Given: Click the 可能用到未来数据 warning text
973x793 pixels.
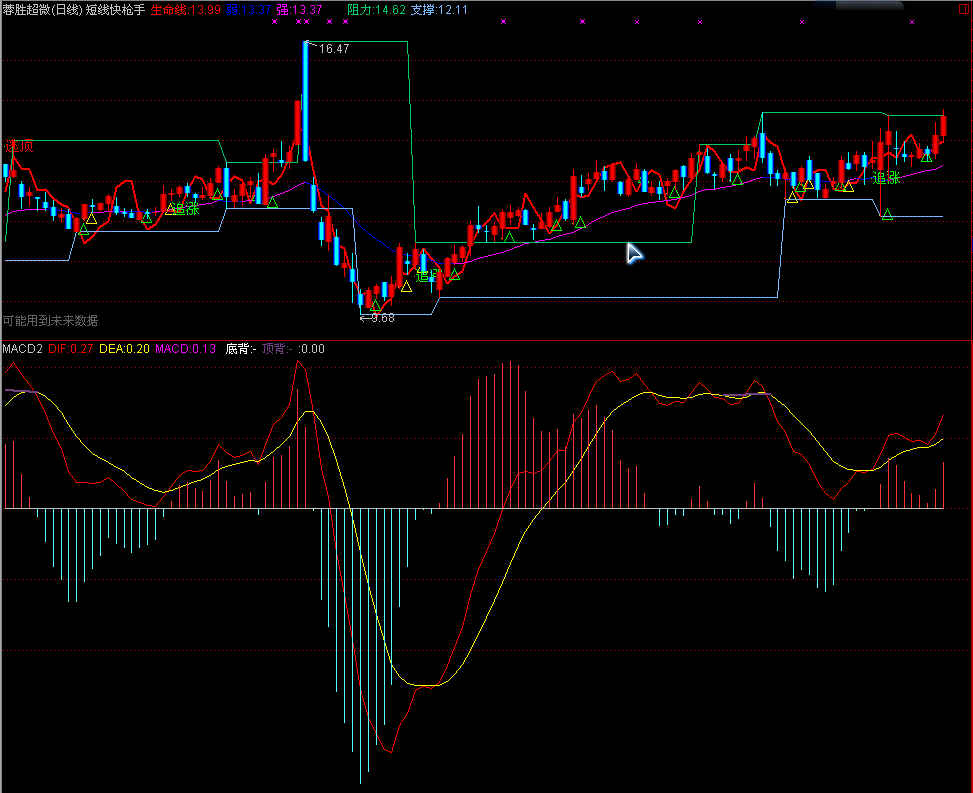Looking at the screenshot, I should click(50, 320).
